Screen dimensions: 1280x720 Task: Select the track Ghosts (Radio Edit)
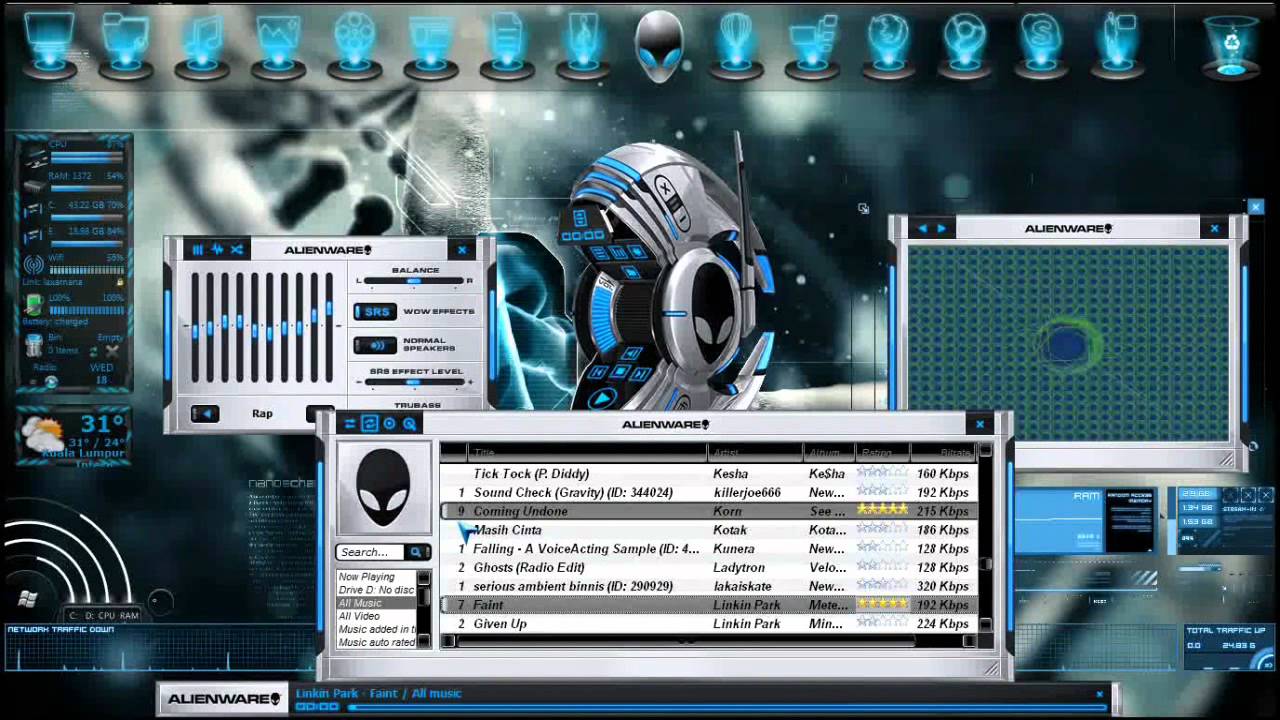708,567
